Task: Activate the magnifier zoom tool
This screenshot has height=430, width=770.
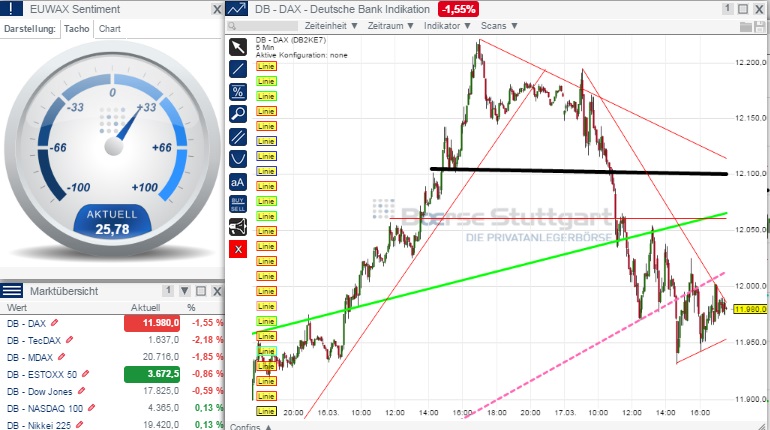Action: point(238,114)
